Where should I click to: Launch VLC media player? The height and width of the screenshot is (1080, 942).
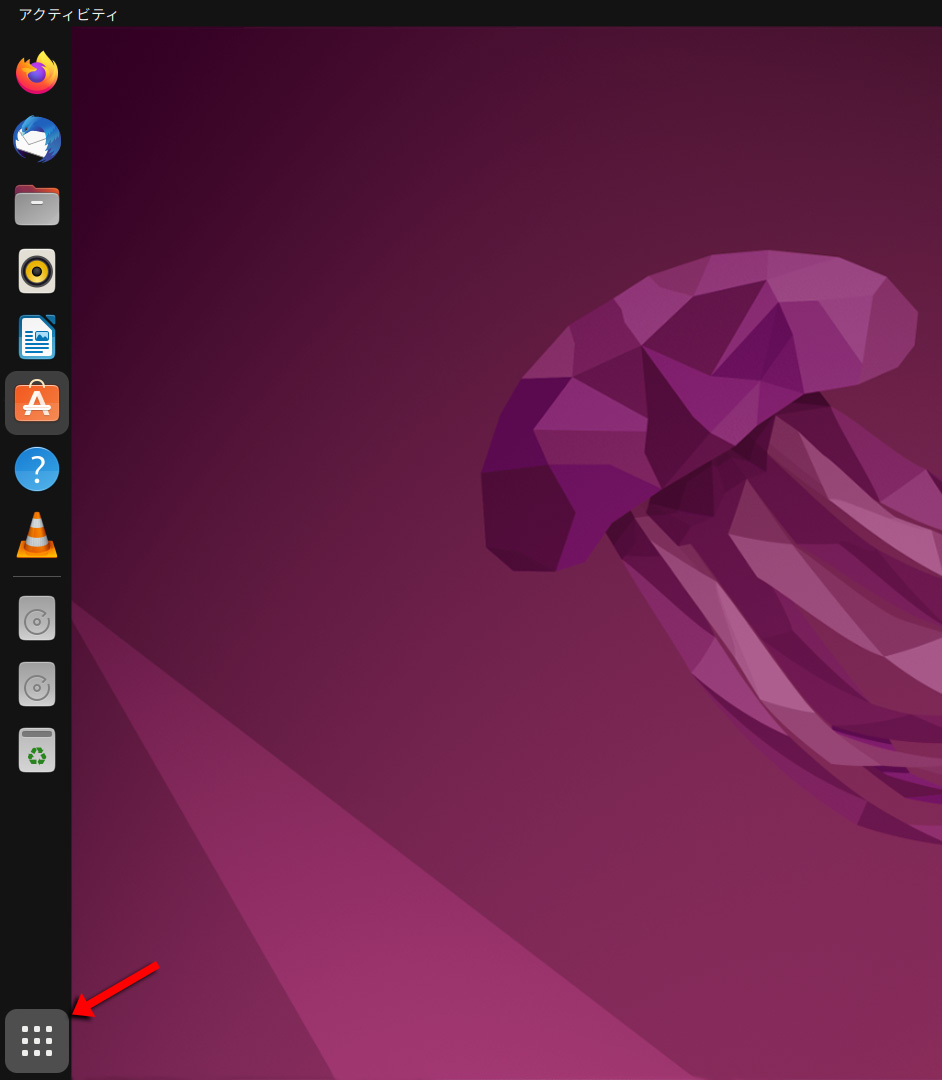37,535
